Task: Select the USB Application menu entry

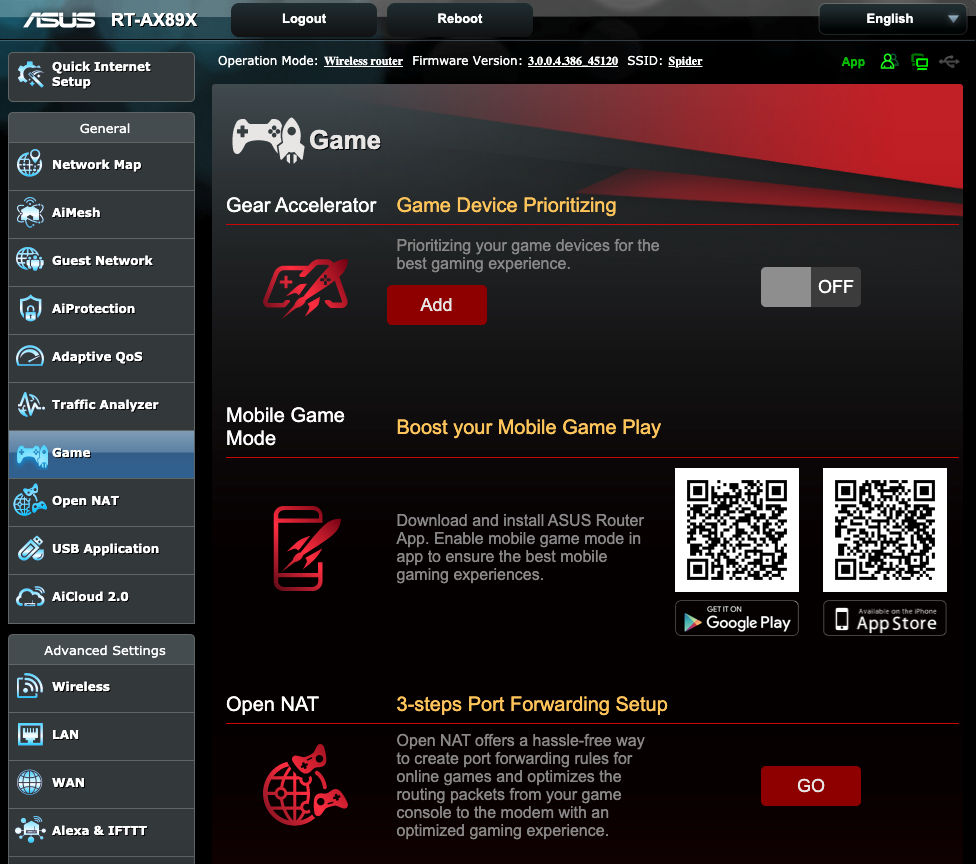Action: pos(101,550)
